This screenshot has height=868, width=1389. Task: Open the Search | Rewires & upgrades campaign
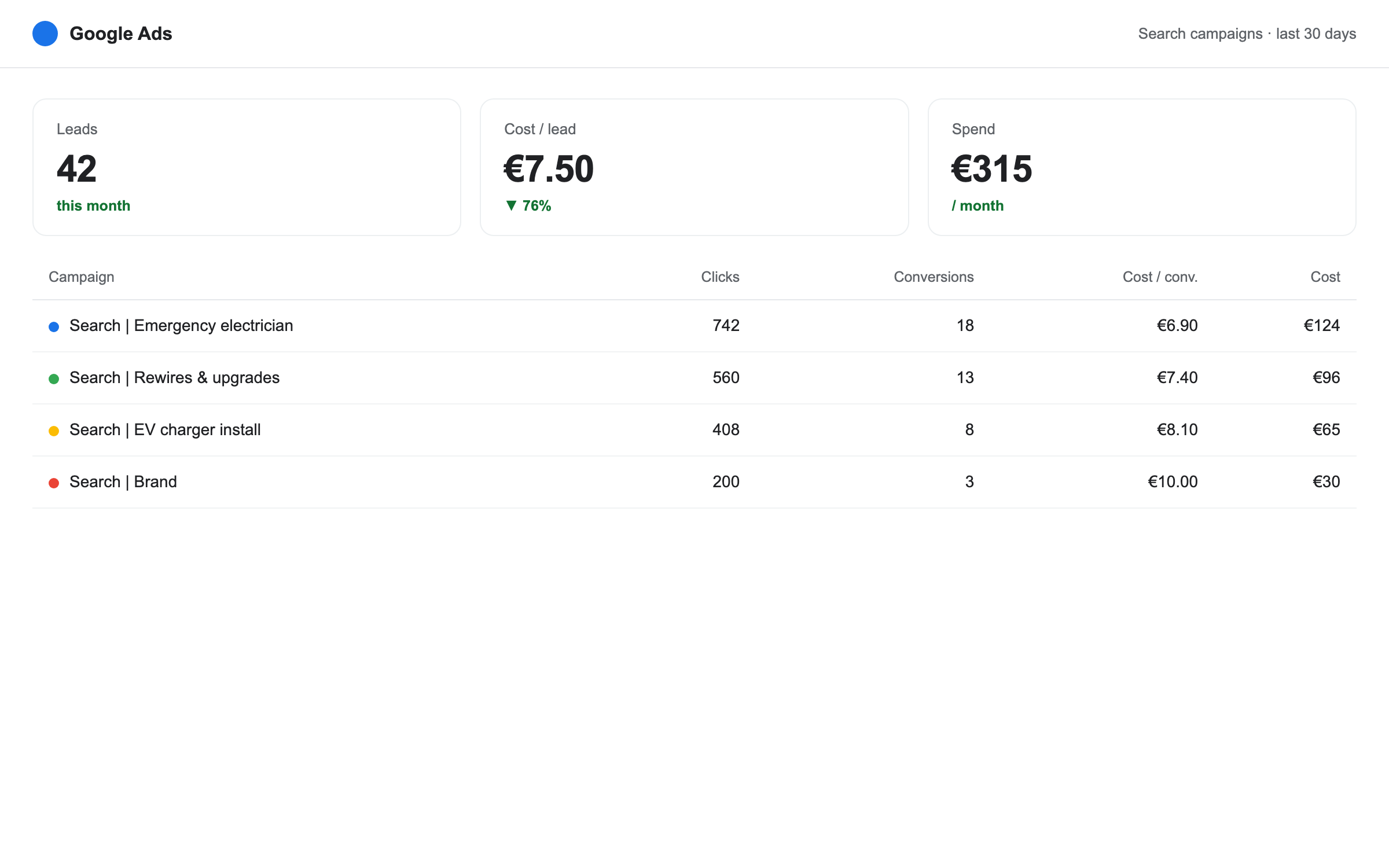click(x=174, y=378)
